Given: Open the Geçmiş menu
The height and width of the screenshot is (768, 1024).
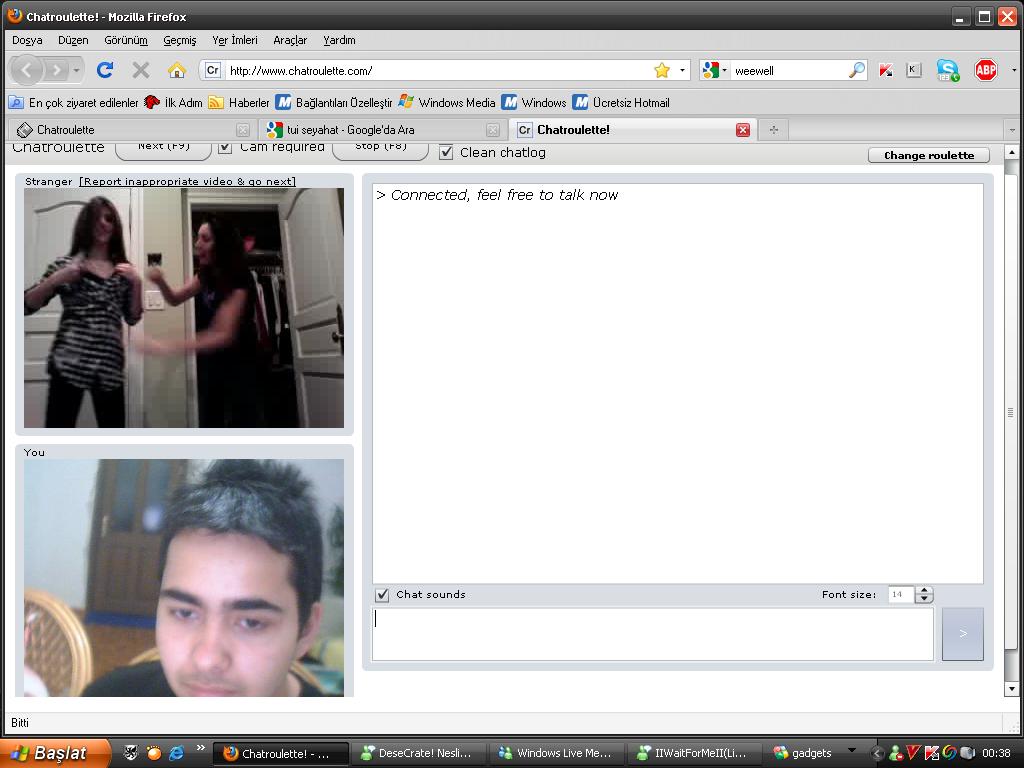Looking at the screenshot, I should tap(180, 40).
